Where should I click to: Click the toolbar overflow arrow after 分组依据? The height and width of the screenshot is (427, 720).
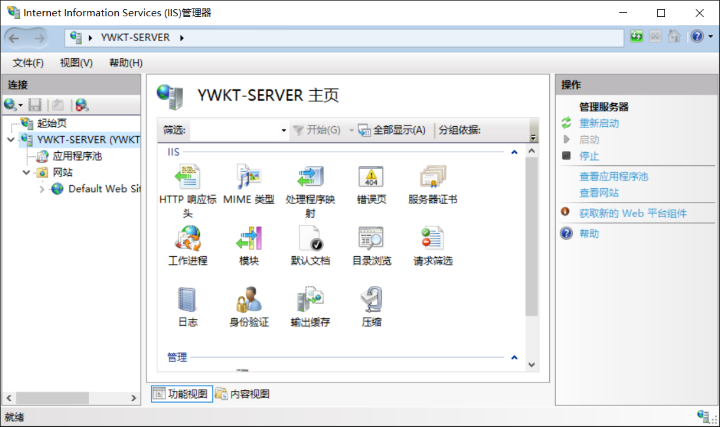point(533,137)
